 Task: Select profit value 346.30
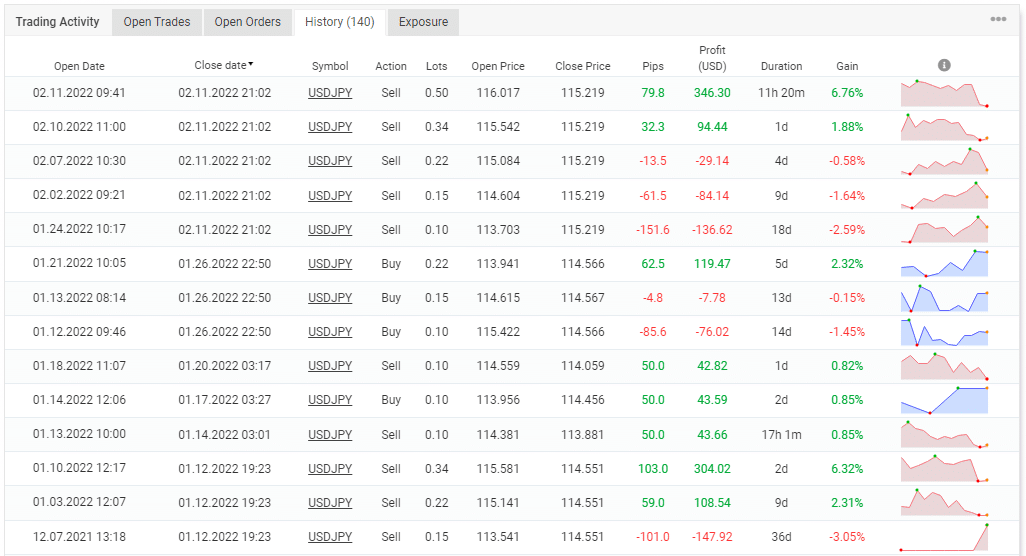pyautogui.click(x=712, y=93)
